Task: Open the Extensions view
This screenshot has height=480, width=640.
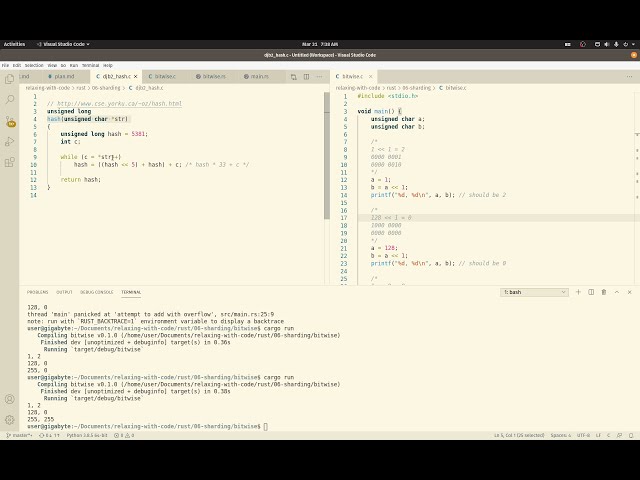Action: (9, 162)
